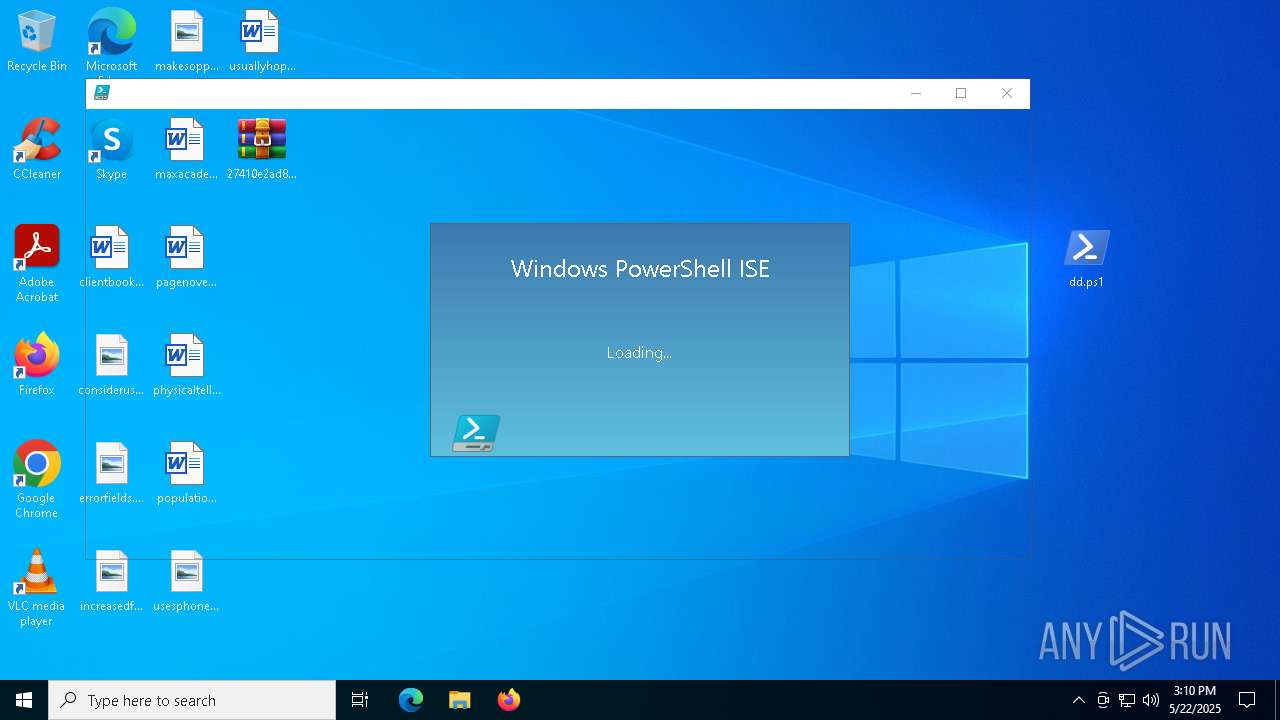Select the pagenove Word document
This screenshot has height=720, width=1280.
[x=186, y=256]
